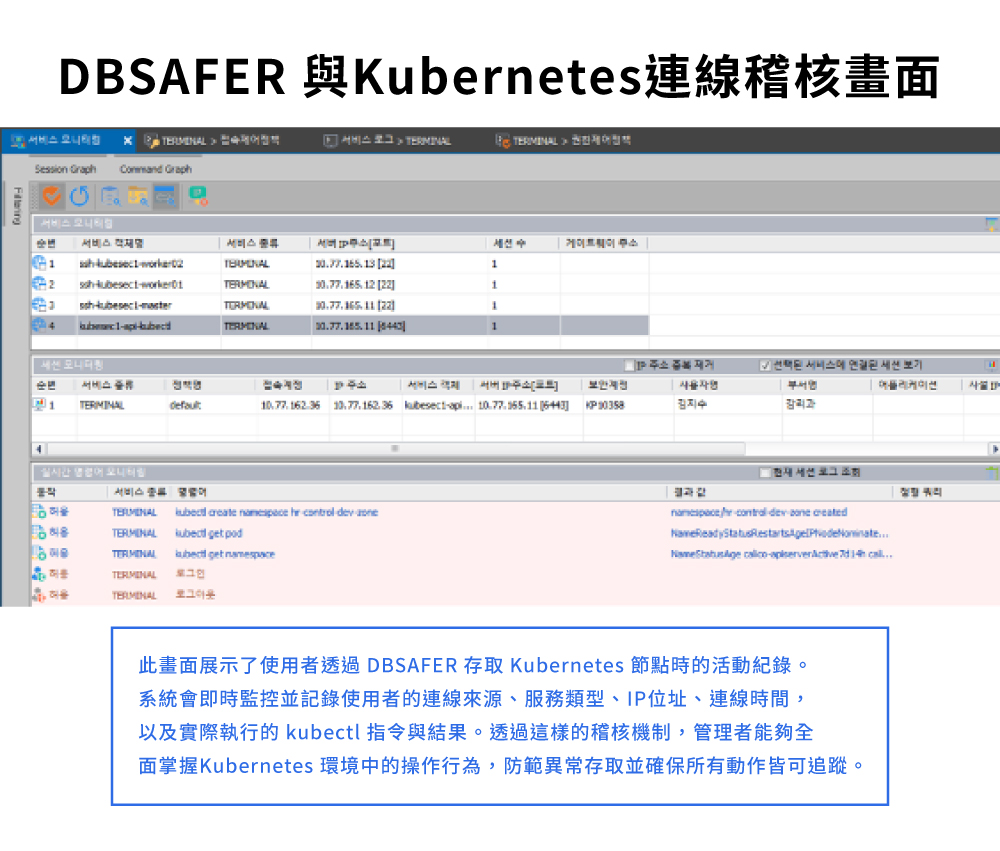
Task: Click the blue window search toolbar icon
Action: 165,196
